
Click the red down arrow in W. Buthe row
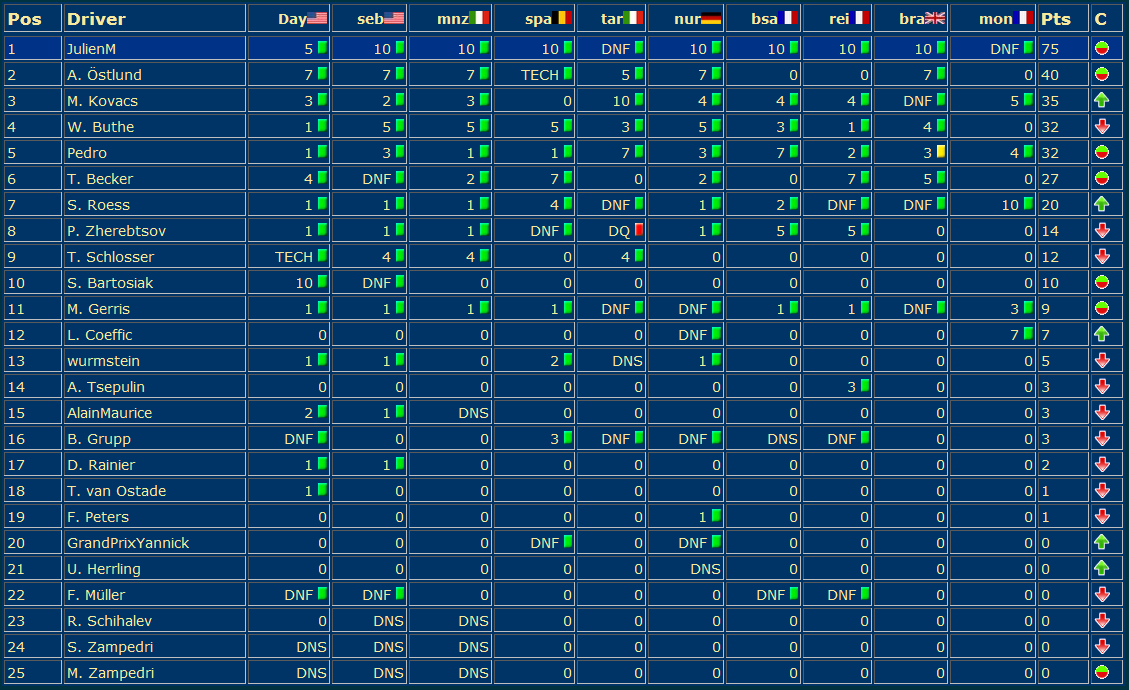[1102, 126]
